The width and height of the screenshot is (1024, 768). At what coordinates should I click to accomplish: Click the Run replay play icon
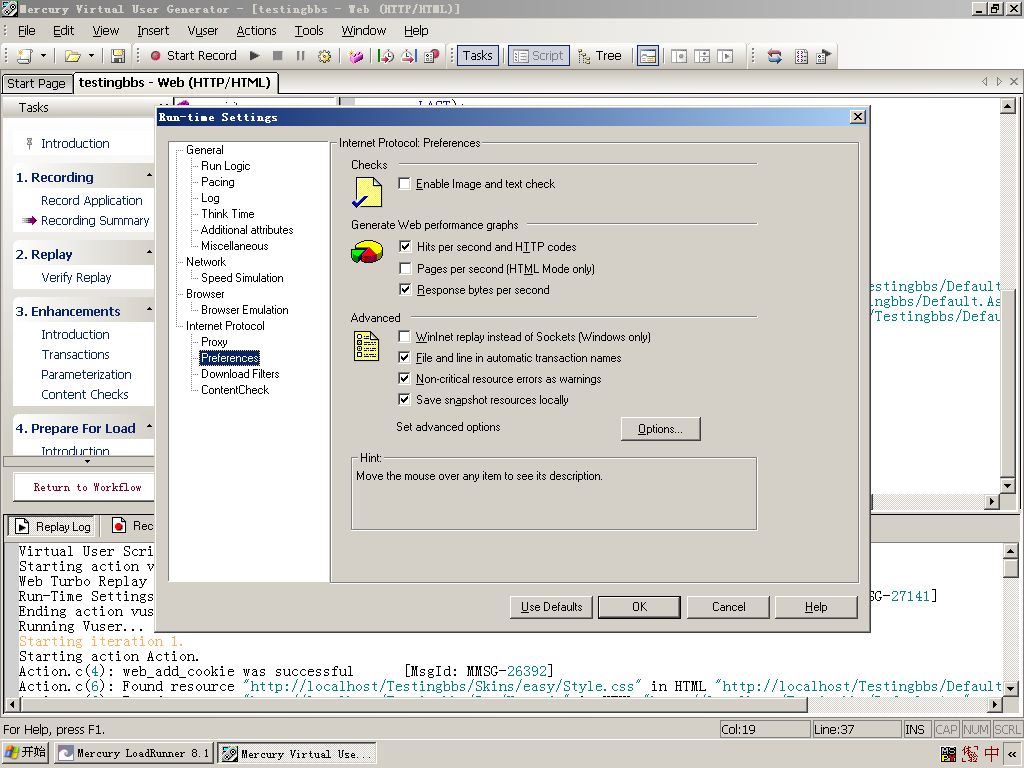(x=255, y=56)
